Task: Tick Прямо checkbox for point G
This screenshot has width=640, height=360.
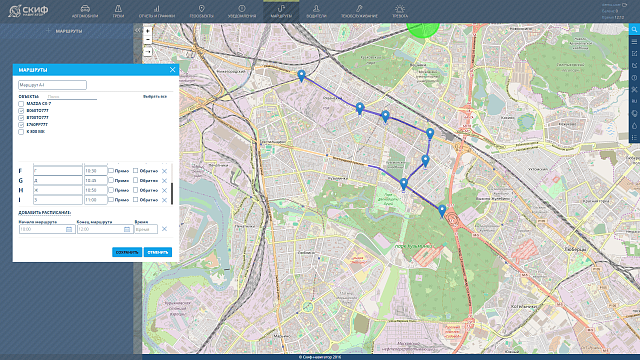Action: (x=111, y=180)
